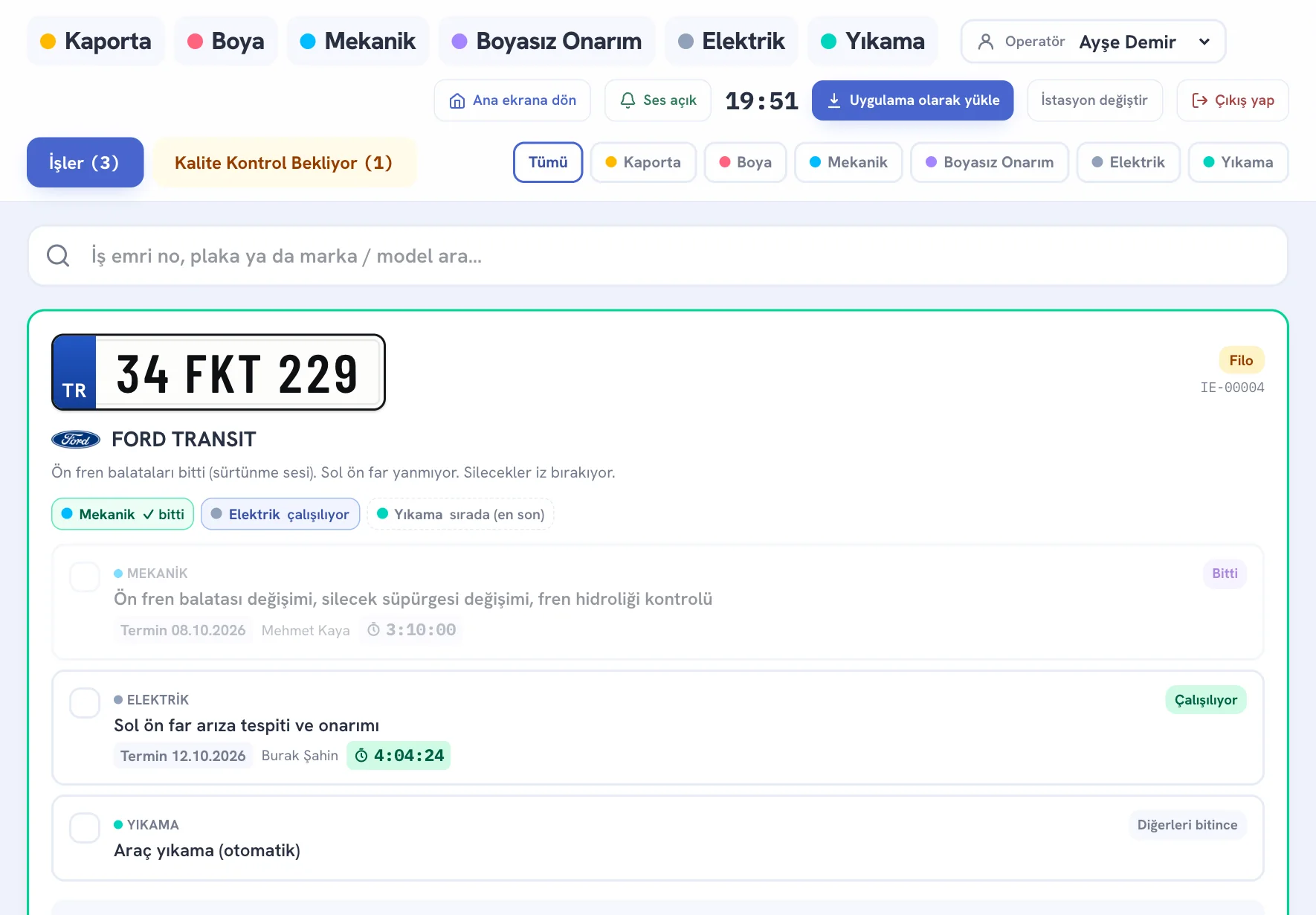This screenshot has width=1316, height=915.
Task: Select the İşler (3) tab
Action: click(x=85, y=162)
